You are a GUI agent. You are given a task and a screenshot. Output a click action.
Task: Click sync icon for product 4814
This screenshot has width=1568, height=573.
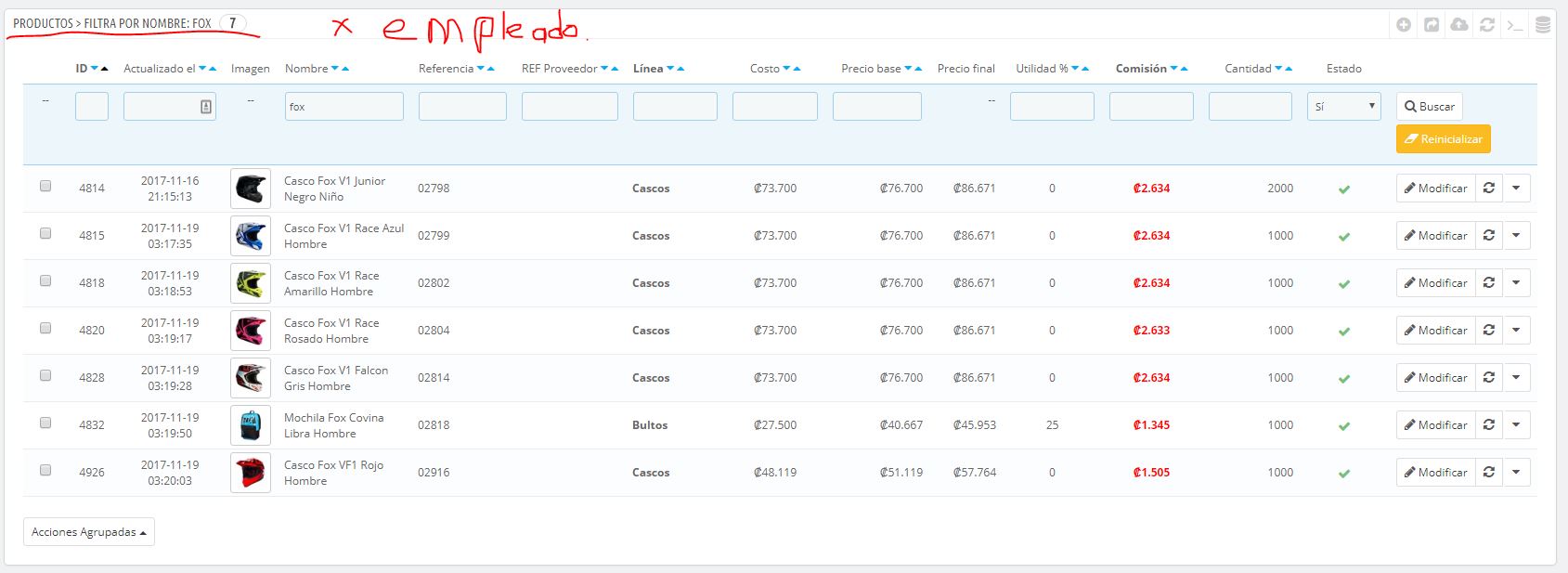click(x=1489, y=188)
